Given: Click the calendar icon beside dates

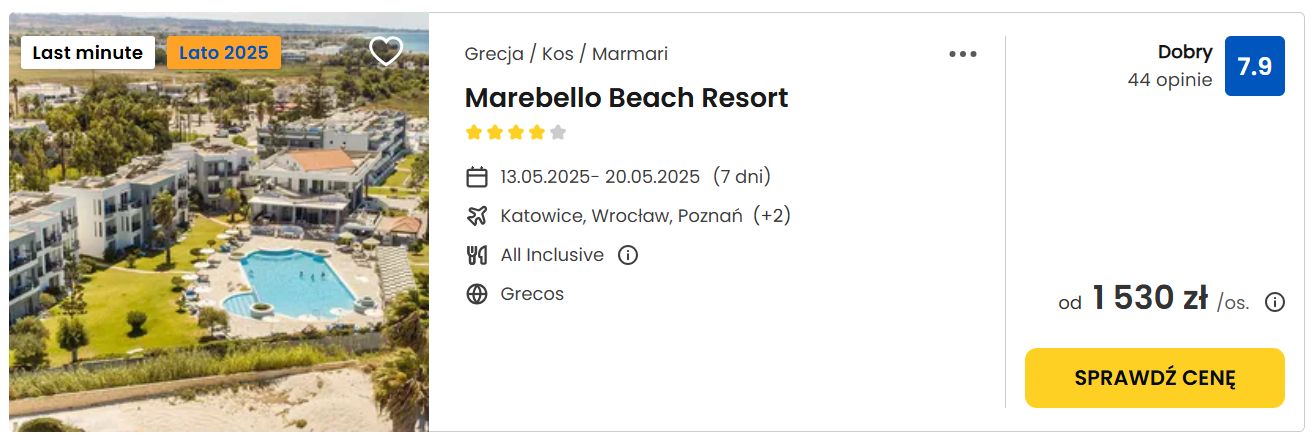Looking at the screenshot, I should click(477, 177).
